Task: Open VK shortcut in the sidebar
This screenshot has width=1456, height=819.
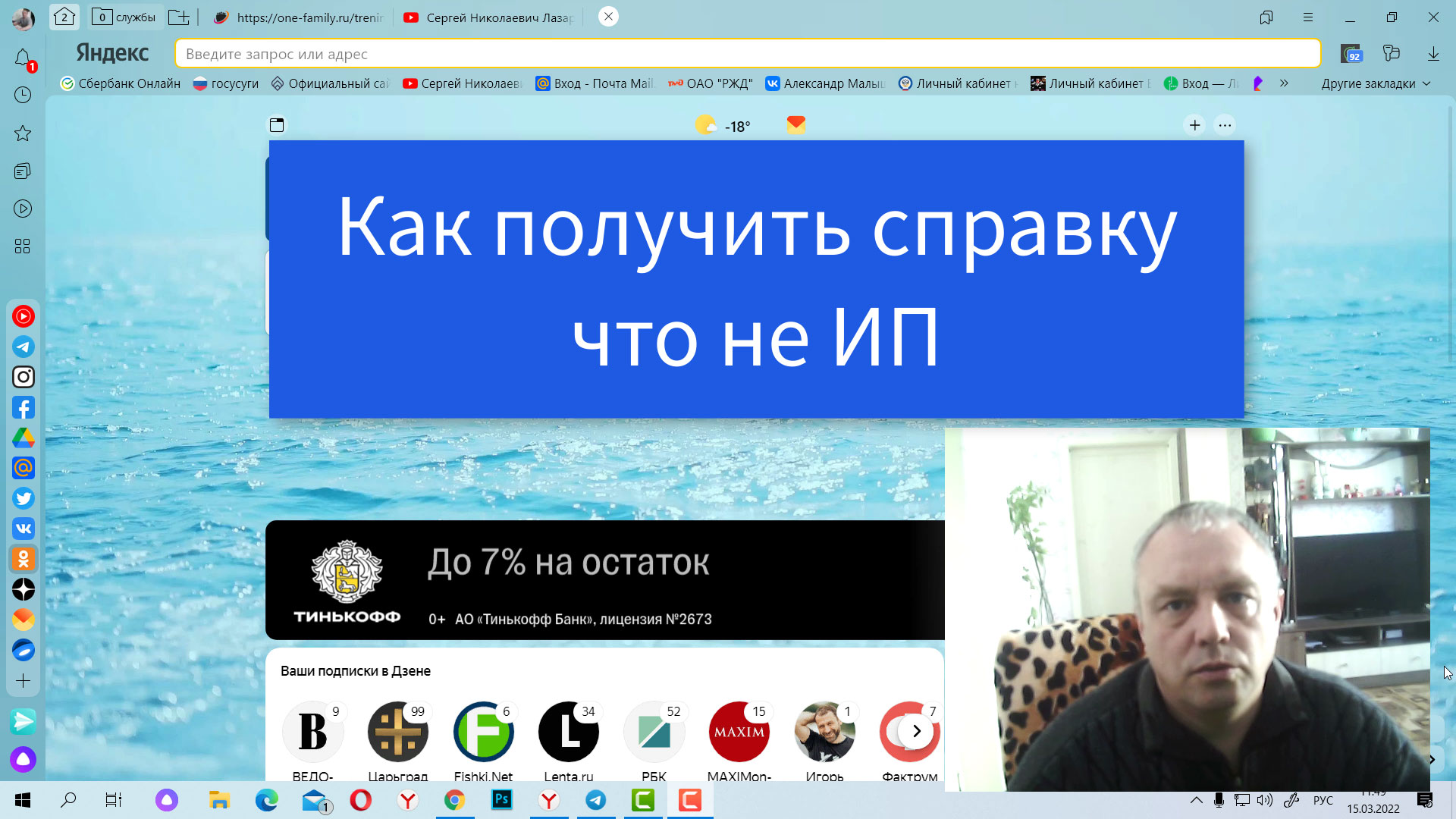Action: (24, 529)
